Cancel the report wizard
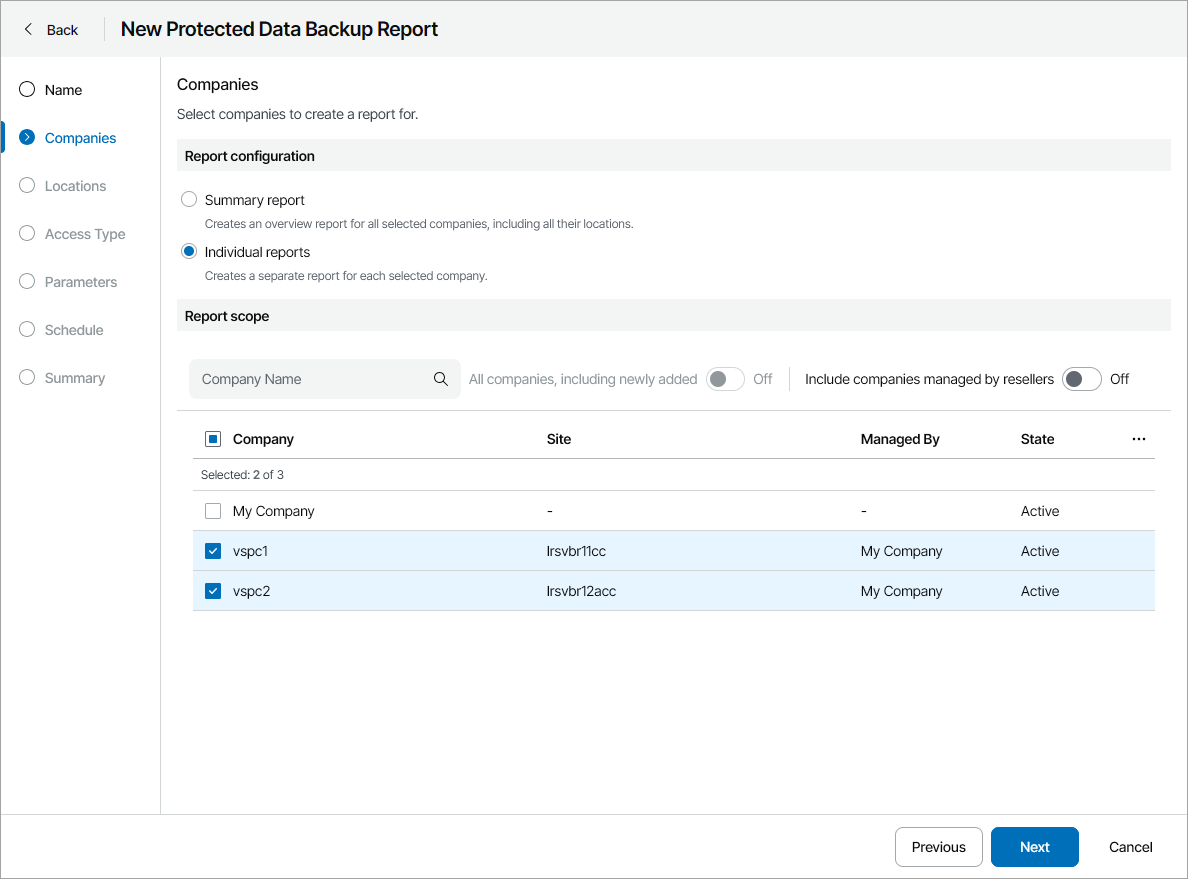The height and width of the screenshot is (879, 1188). point(1130,847)
